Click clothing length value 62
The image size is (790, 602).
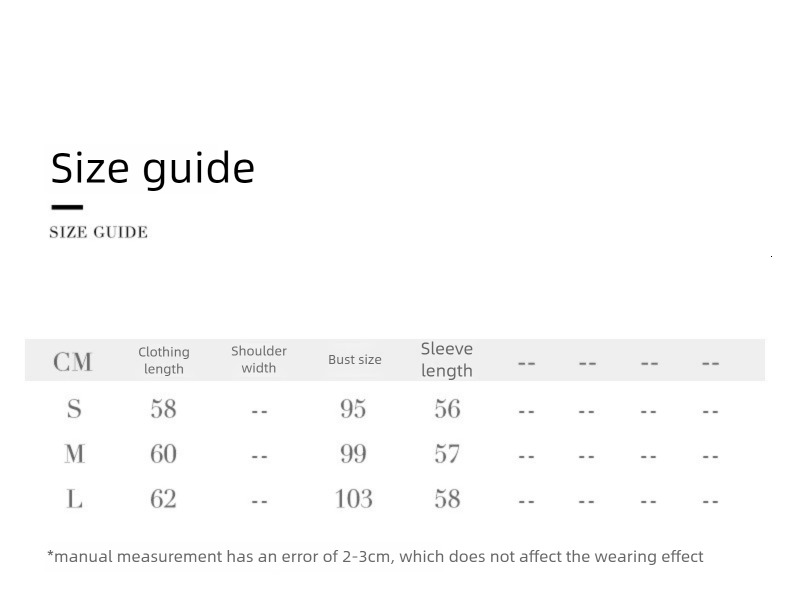tap(163, 498)
